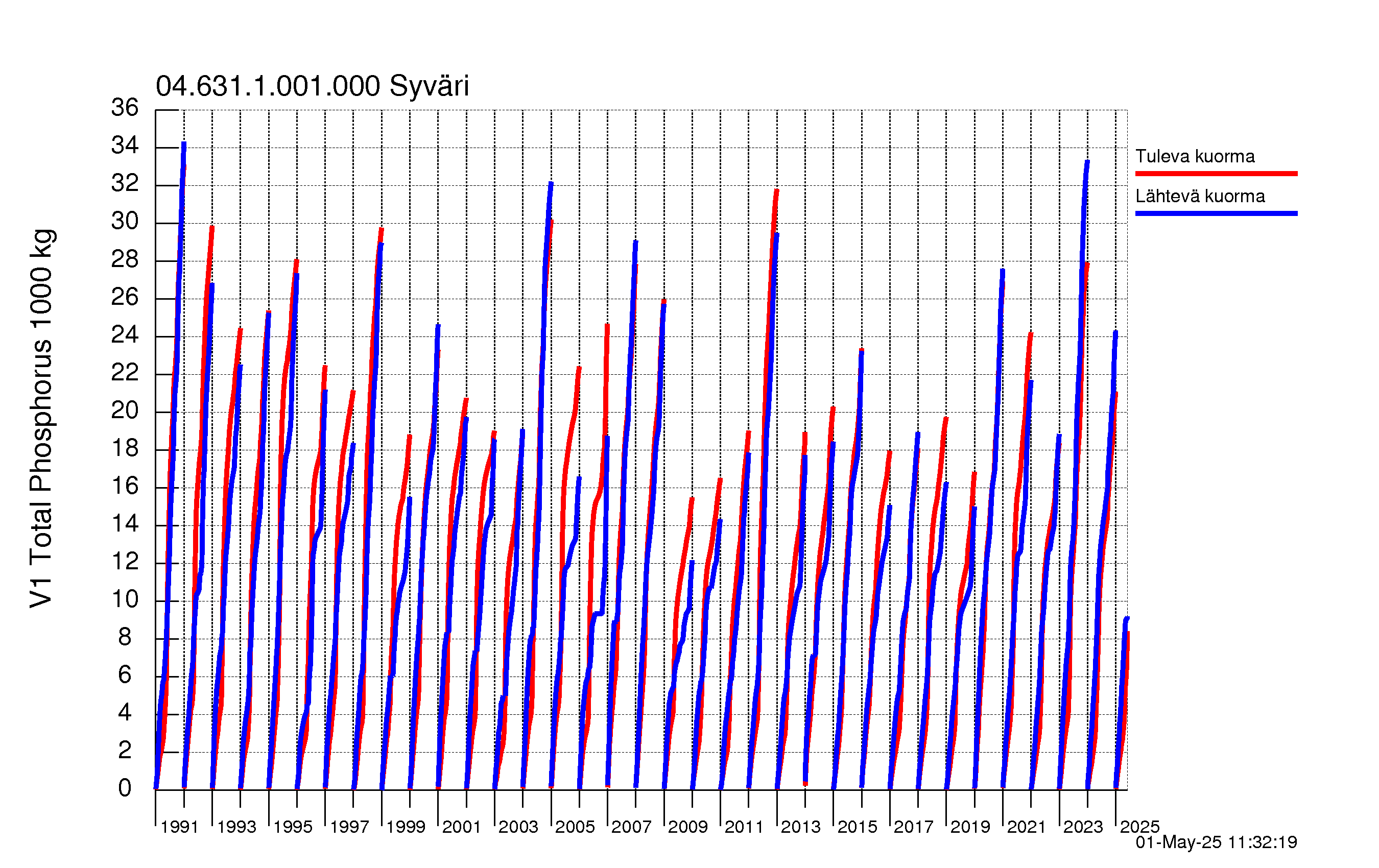Select the 'Lähtevä kuorma' legend label
Screen dimensions: 1379x868
pos(1200,197)
